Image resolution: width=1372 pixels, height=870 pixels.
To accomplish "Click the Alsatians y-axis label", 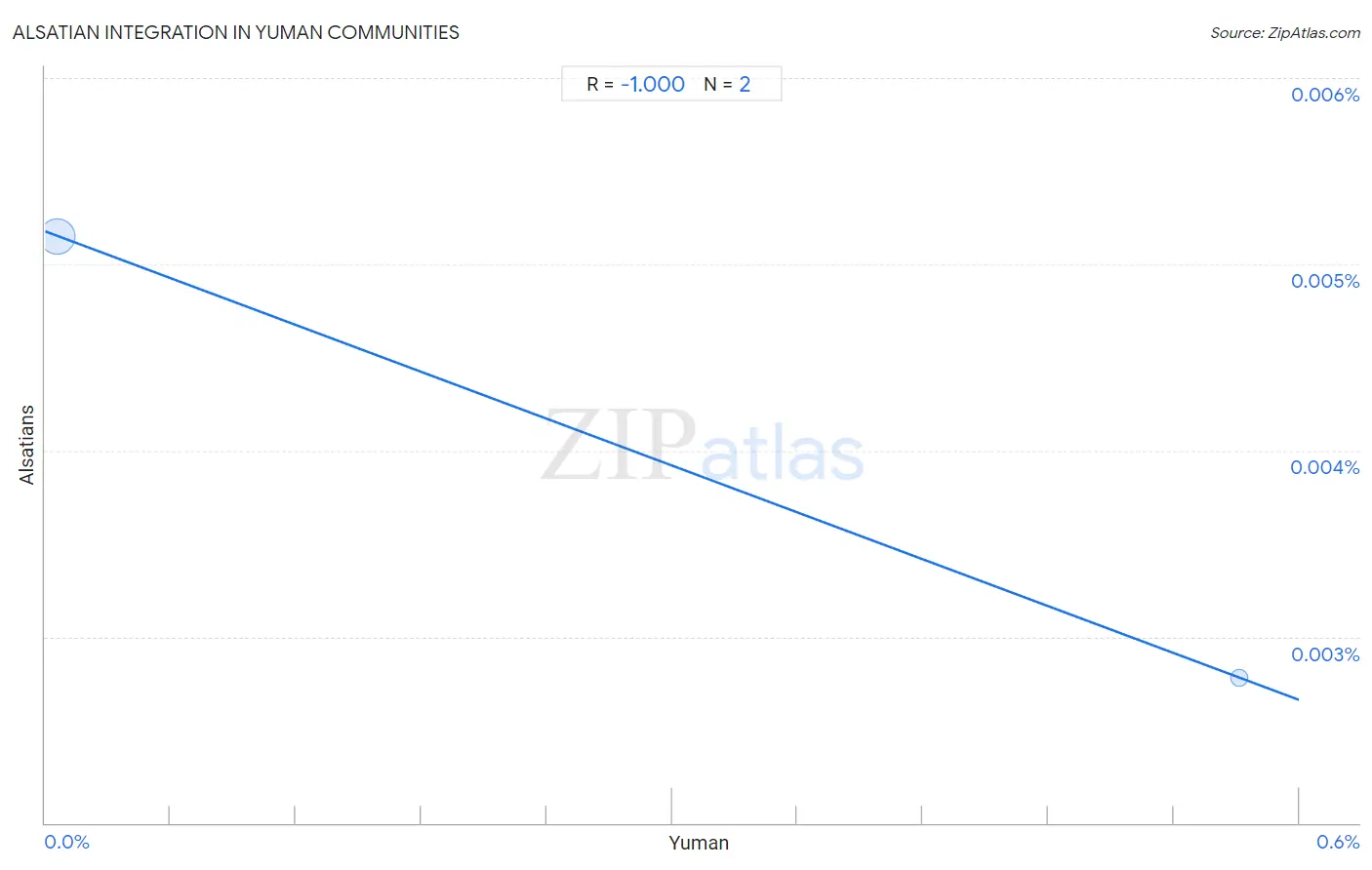I will pos(27,445).
